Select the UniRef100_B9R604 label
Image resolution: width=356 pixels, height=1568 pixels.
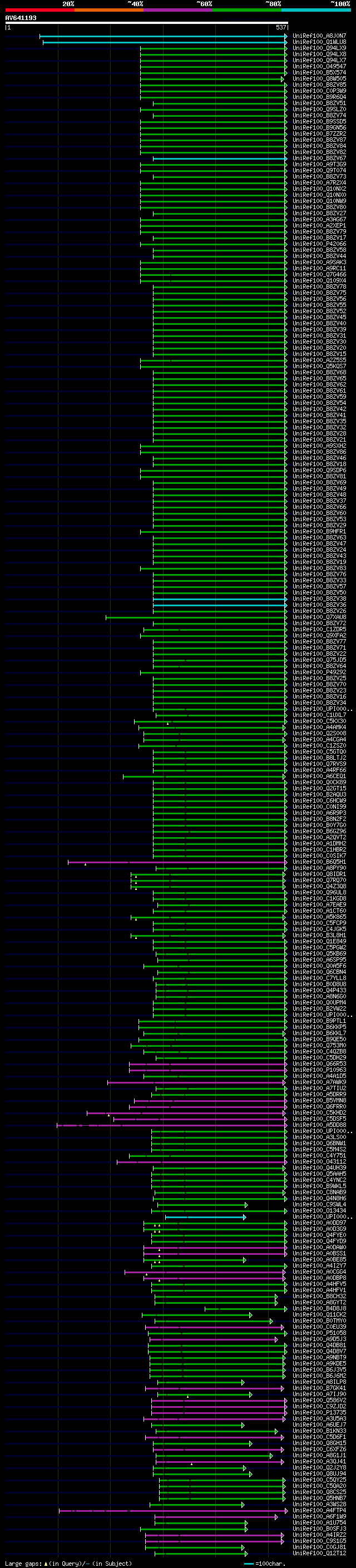click(319, 97)
